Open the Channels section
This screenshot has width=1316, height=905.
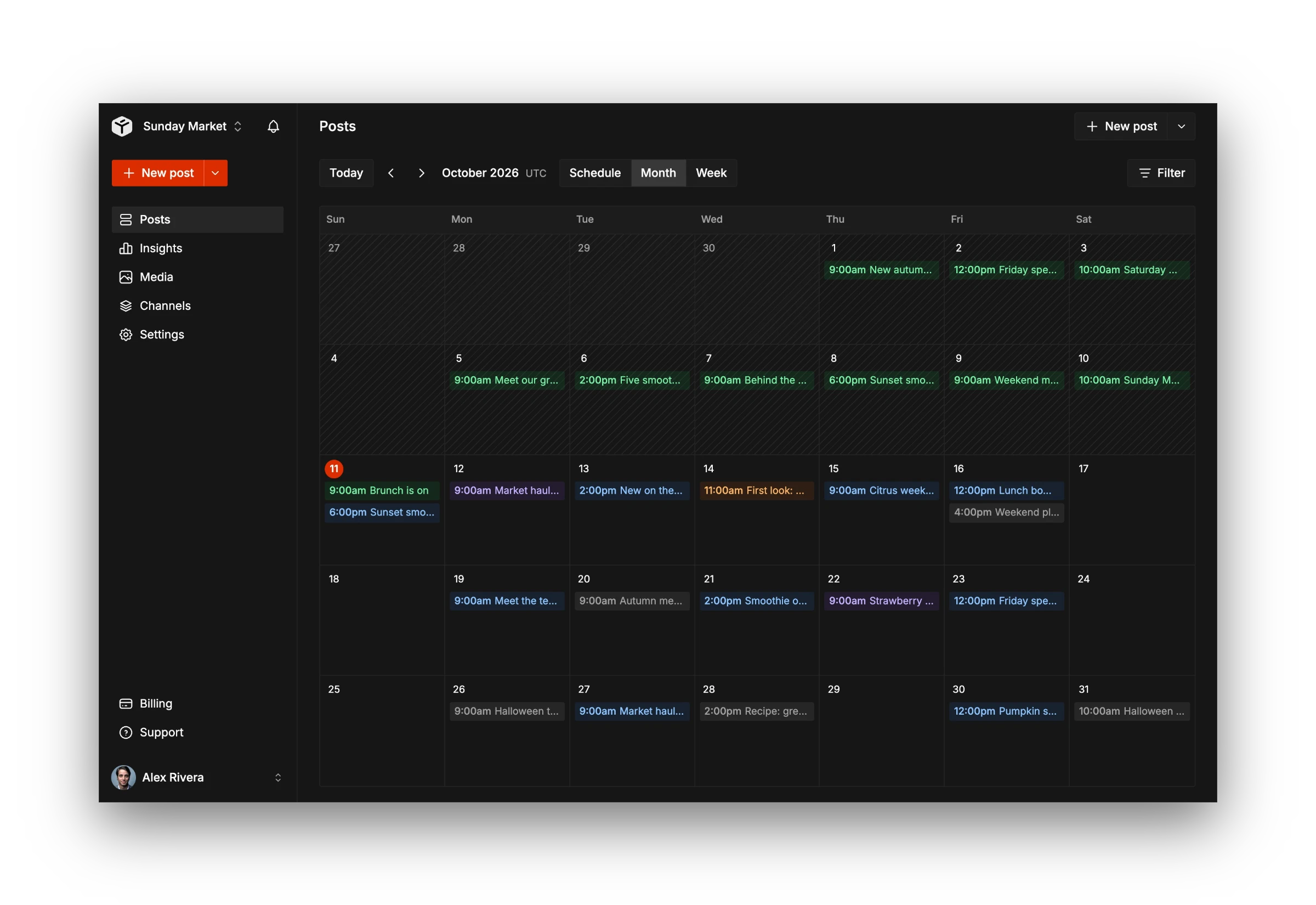tap(197, 306)
